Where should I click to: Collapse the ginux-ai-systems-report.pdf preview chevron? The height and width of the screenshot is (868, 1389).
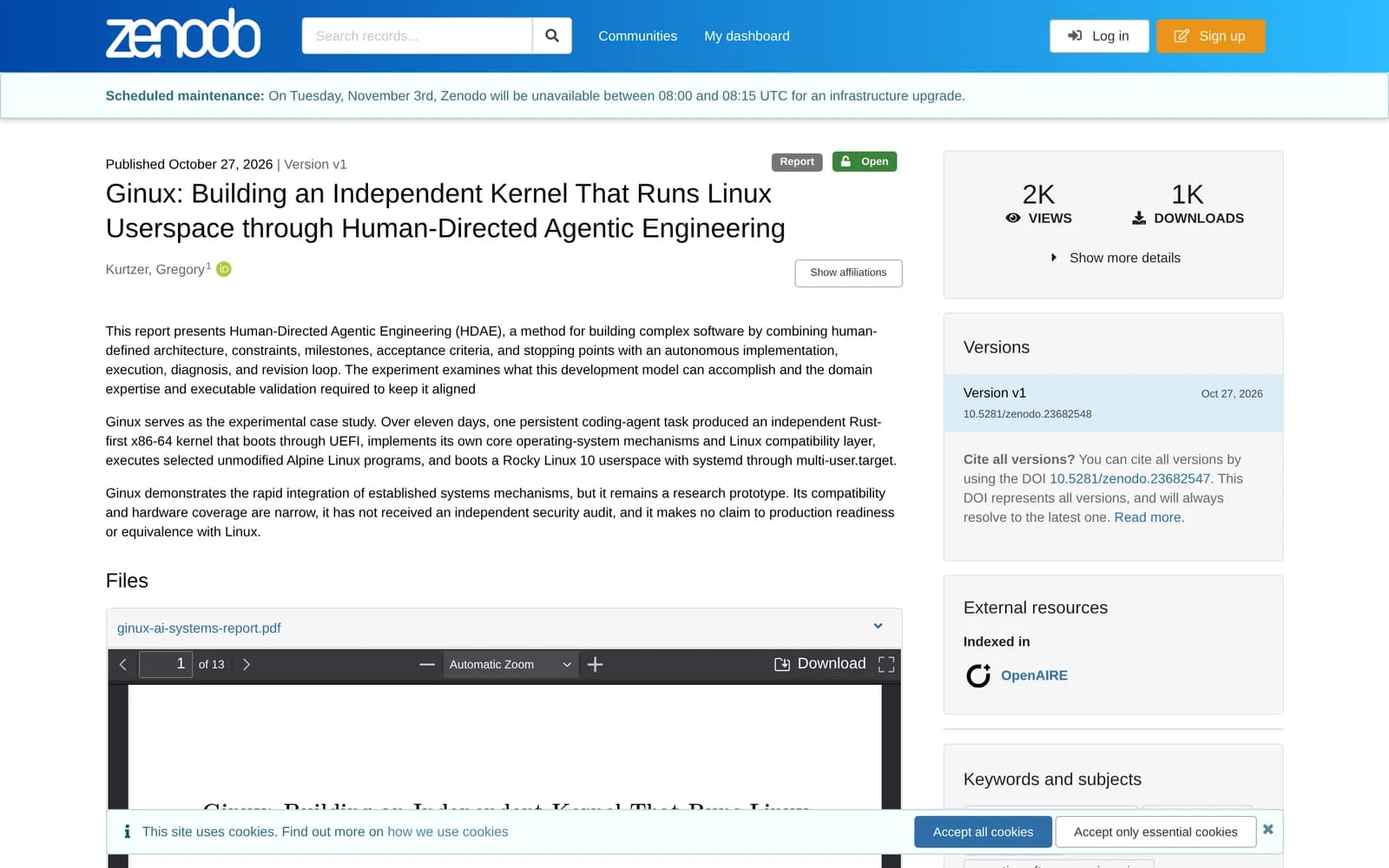pyautogui.click(x=878, y=626)
